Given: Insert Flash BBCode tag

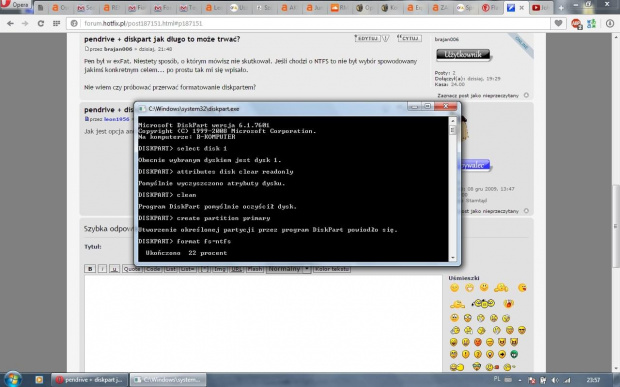Looking at the screenshot, I should pos(255,269).
